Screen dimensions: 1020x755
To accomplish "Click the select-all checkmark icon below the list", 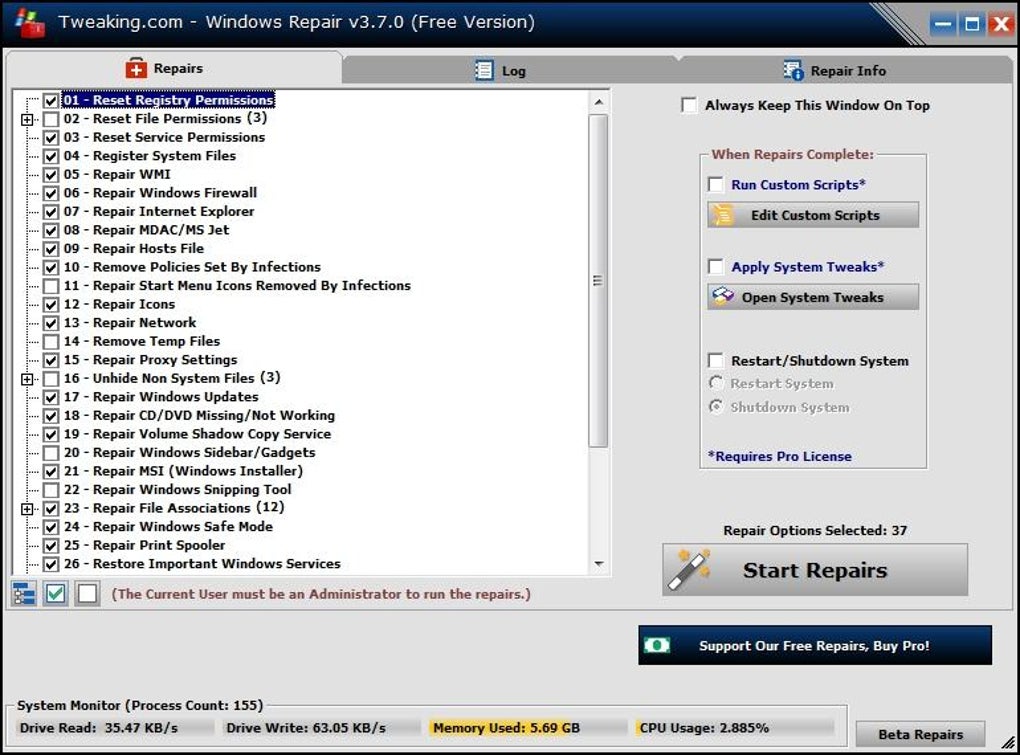I will coord(56,593).
